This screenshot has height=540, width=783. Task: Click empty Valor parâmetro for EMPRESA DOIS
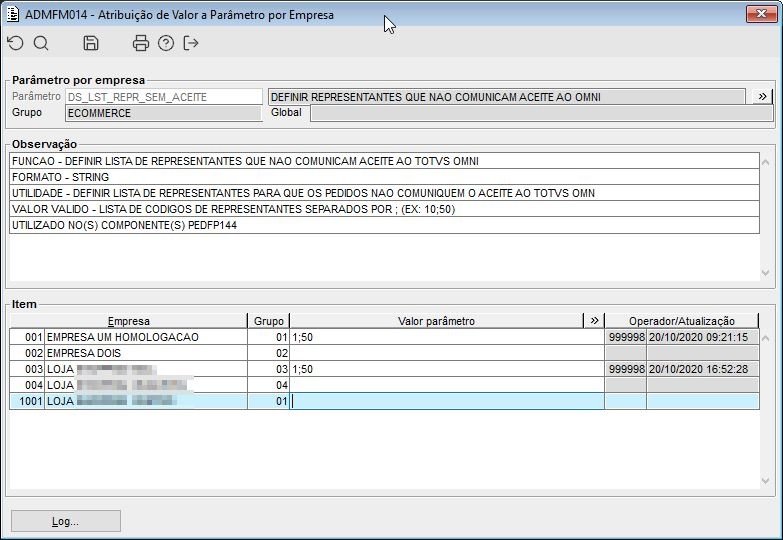447,353
